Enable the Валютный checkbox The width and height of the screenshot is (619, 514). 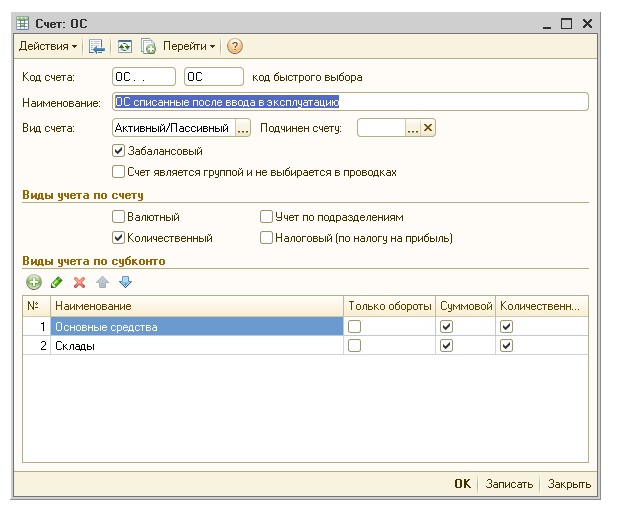119,216
